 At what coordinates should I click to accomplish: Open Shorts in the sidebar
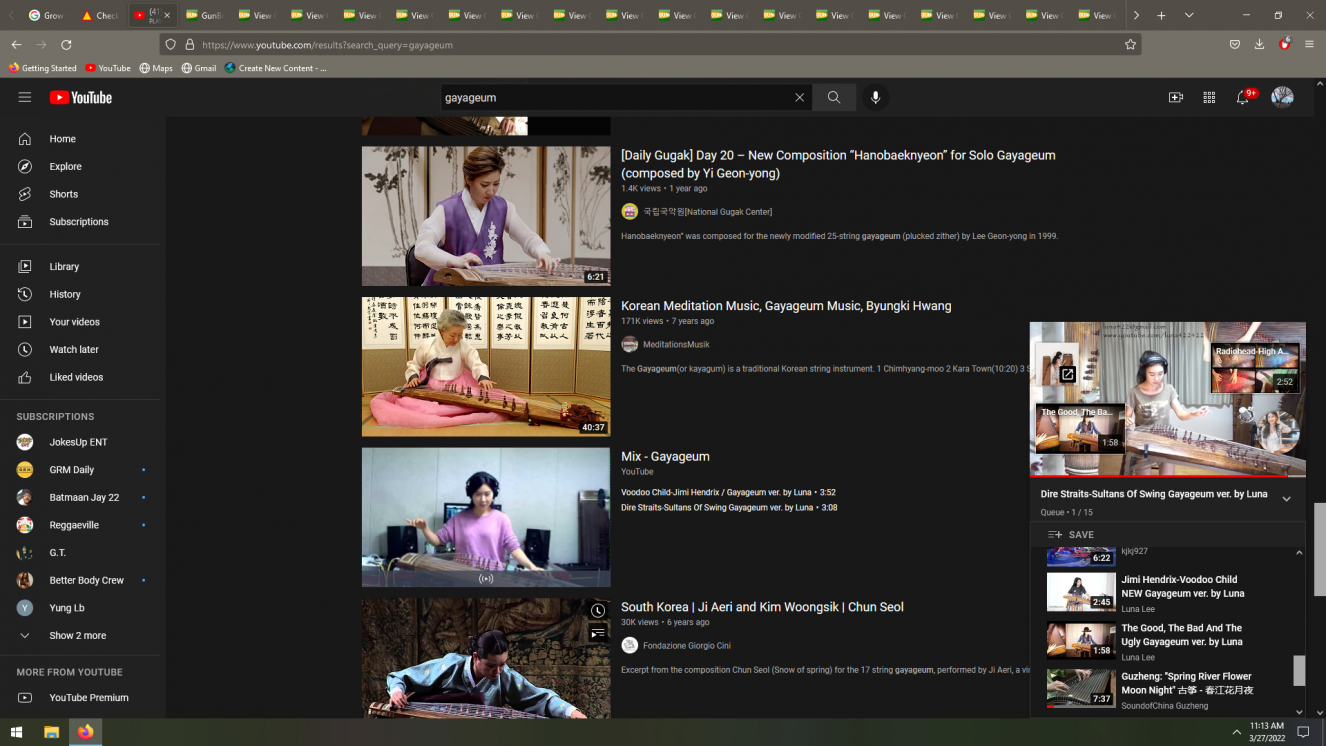pos(80,194)
